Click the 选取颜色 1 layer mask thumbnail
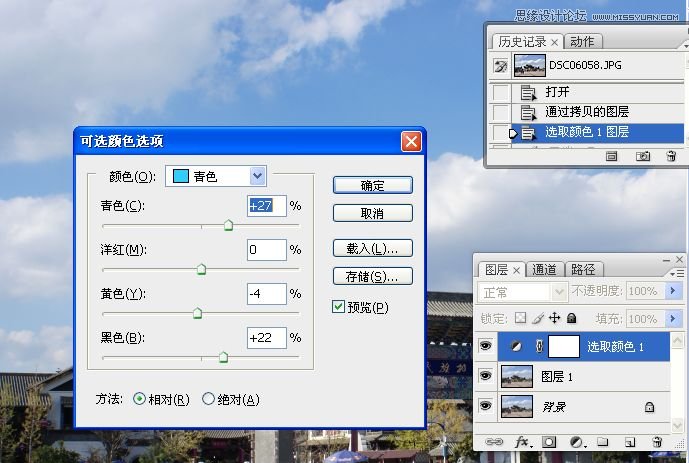The width and height of the screenshot is (689, 463). pyautogui.click(x=564, y=347)
